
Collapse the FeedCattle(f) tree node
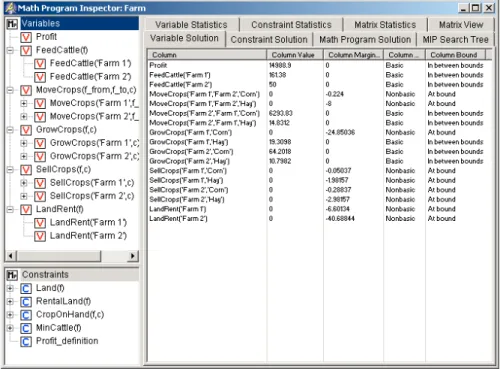click(10, 51)
